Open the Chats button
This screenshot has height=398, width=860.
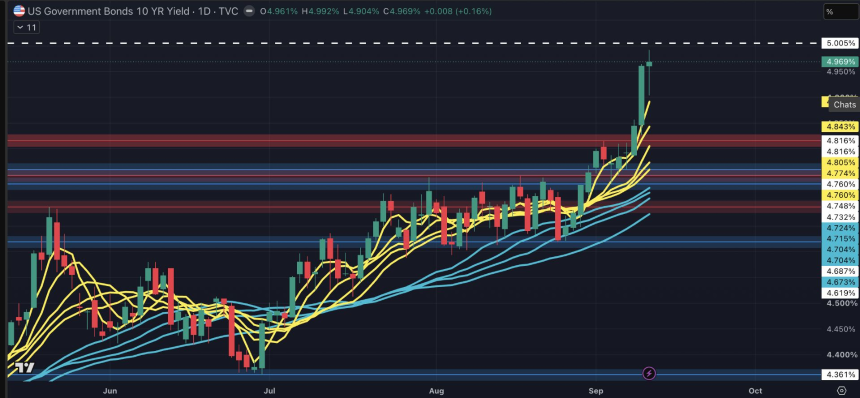[x=845, y=105]
